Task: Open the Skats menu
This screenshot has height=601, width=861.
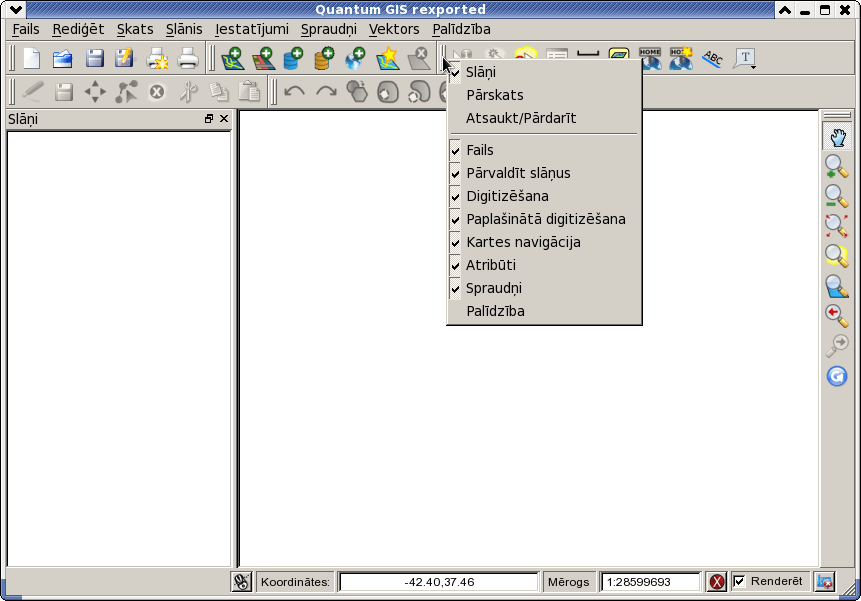Action: point(135,29)
